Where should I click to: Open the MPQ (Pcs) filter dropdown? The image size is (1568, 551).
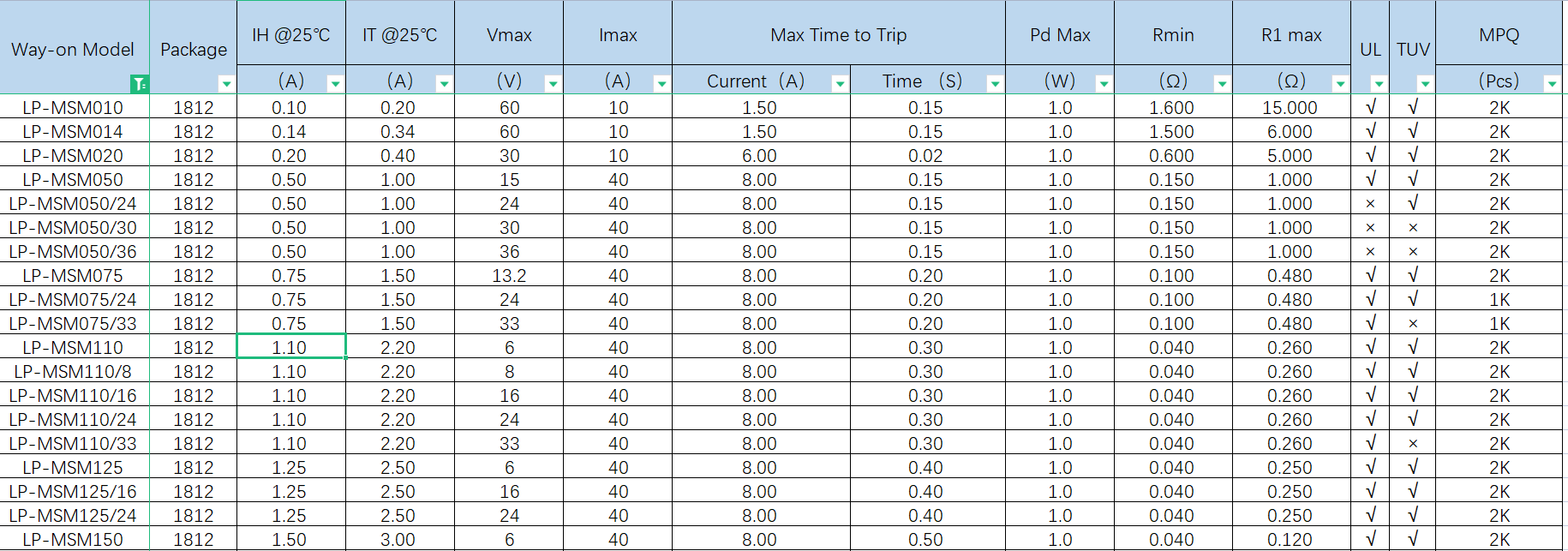1552,84
